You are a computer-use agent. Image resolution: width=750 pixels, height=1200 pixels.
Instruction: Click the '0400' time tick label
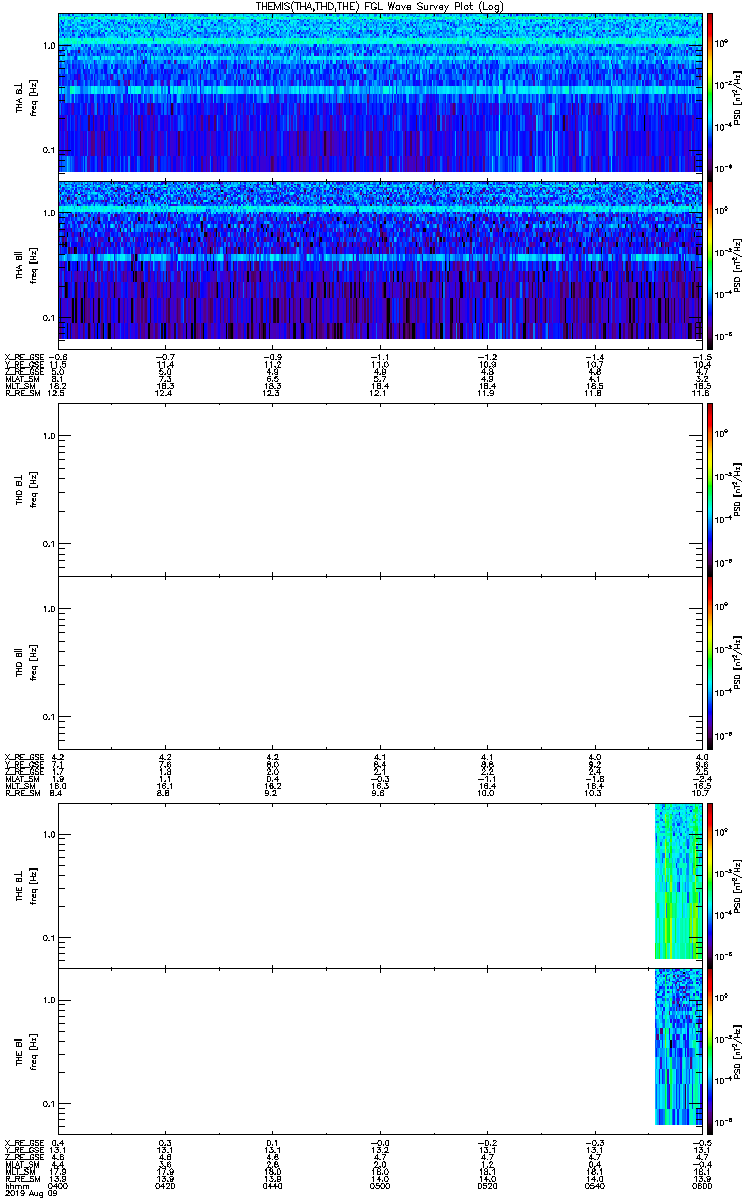58,1185
